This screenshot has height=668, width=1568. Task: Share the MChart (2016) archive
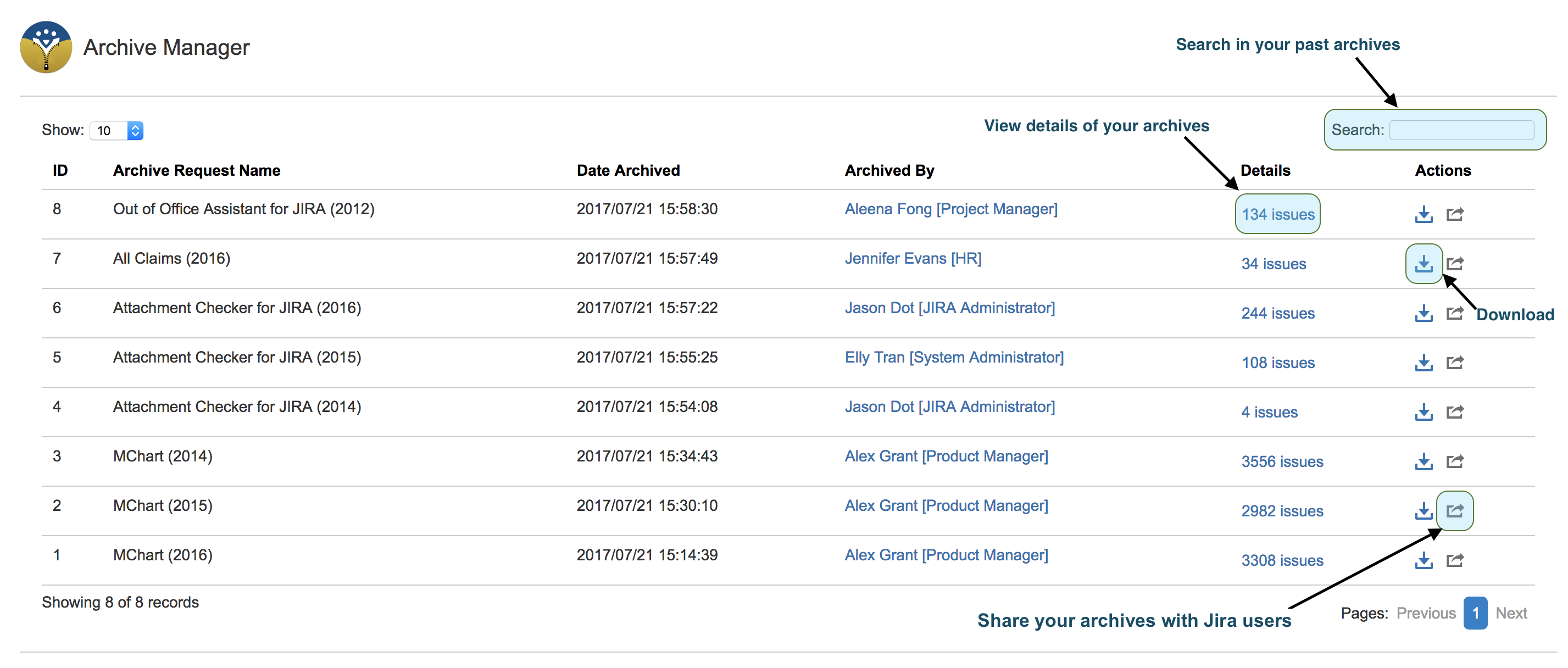point(1455,560)
